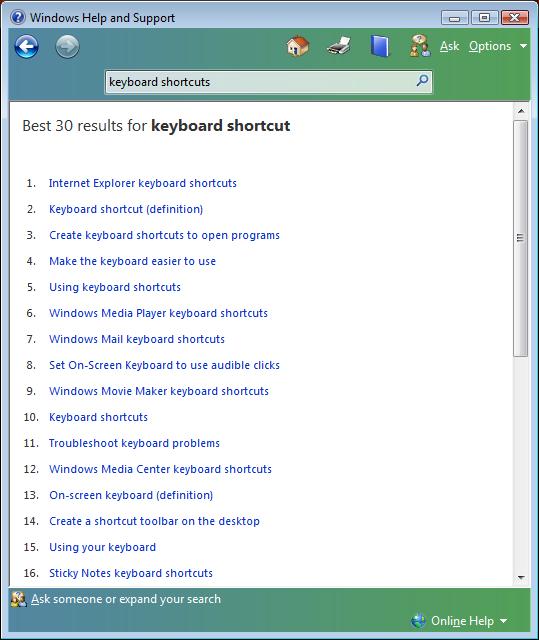Open Internet Explorer keyboard shortcuts result
The width and height of the screenshot is (539, 640).
coord(143,183)
